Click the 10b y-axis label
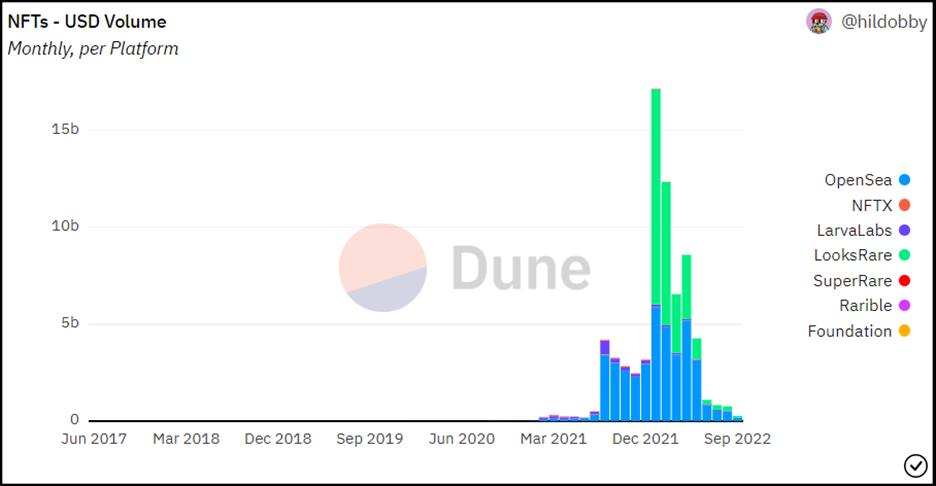This screenshot has height=486, width=936. [65, 226]
